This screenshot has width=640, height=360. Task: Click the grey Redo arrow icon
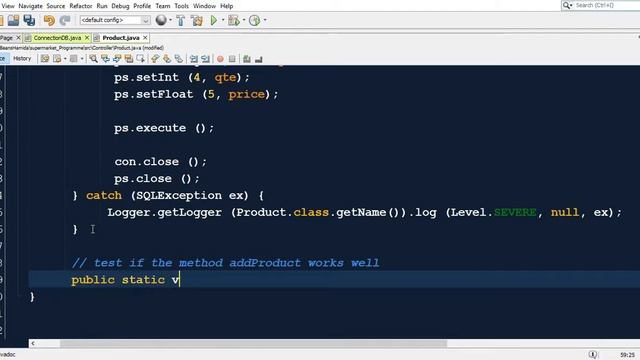(64, 20)
